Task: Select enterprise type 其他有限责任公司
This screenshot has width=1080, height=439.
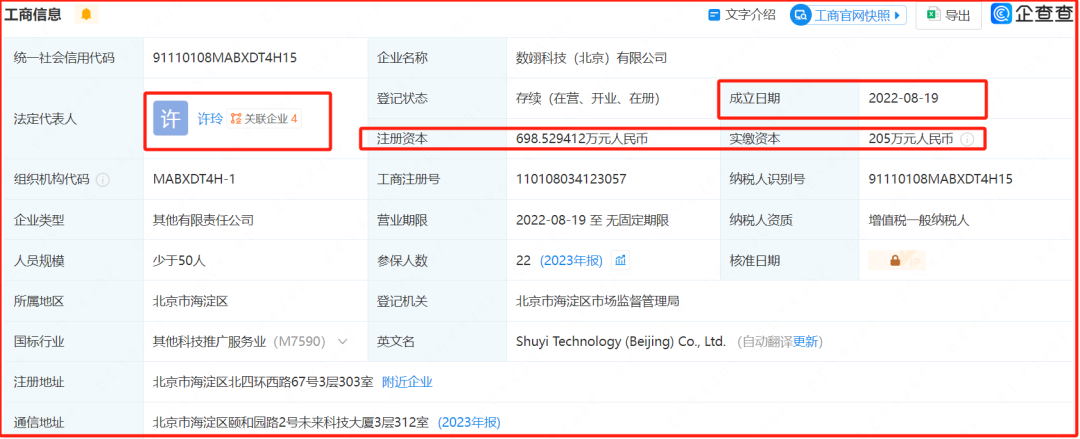Action: 203,221
